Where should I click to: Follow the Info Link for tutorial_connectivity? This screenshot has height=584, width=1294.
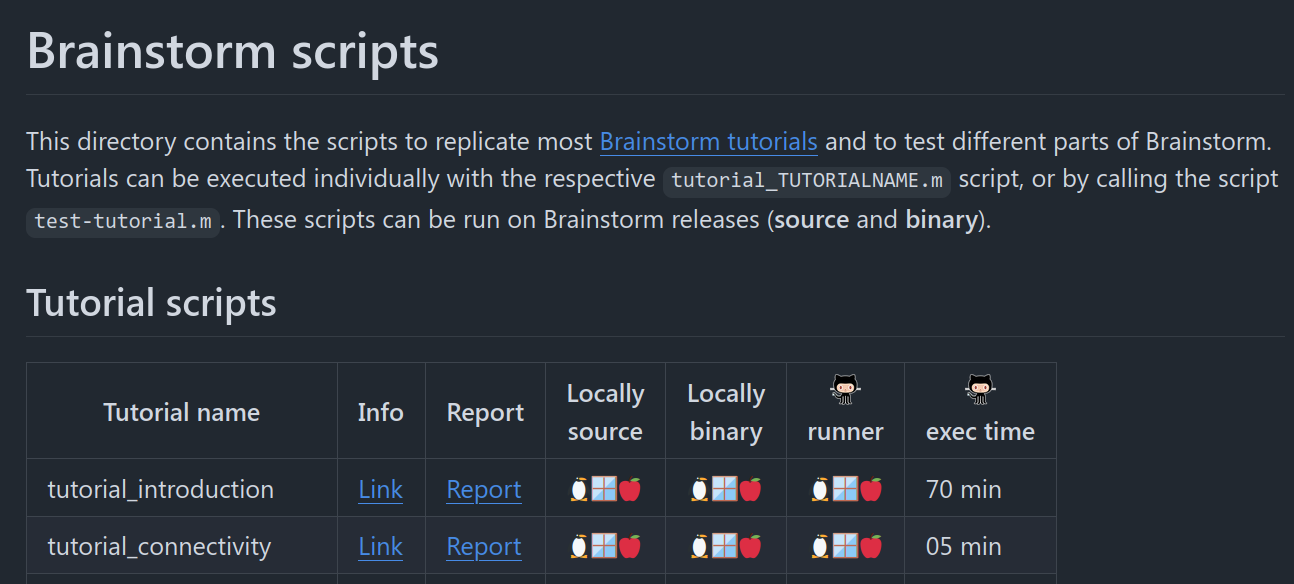tap(380, 547)
